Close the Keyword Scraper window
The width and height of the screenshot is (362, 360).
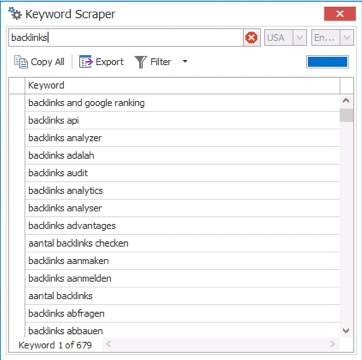[340, 14]
